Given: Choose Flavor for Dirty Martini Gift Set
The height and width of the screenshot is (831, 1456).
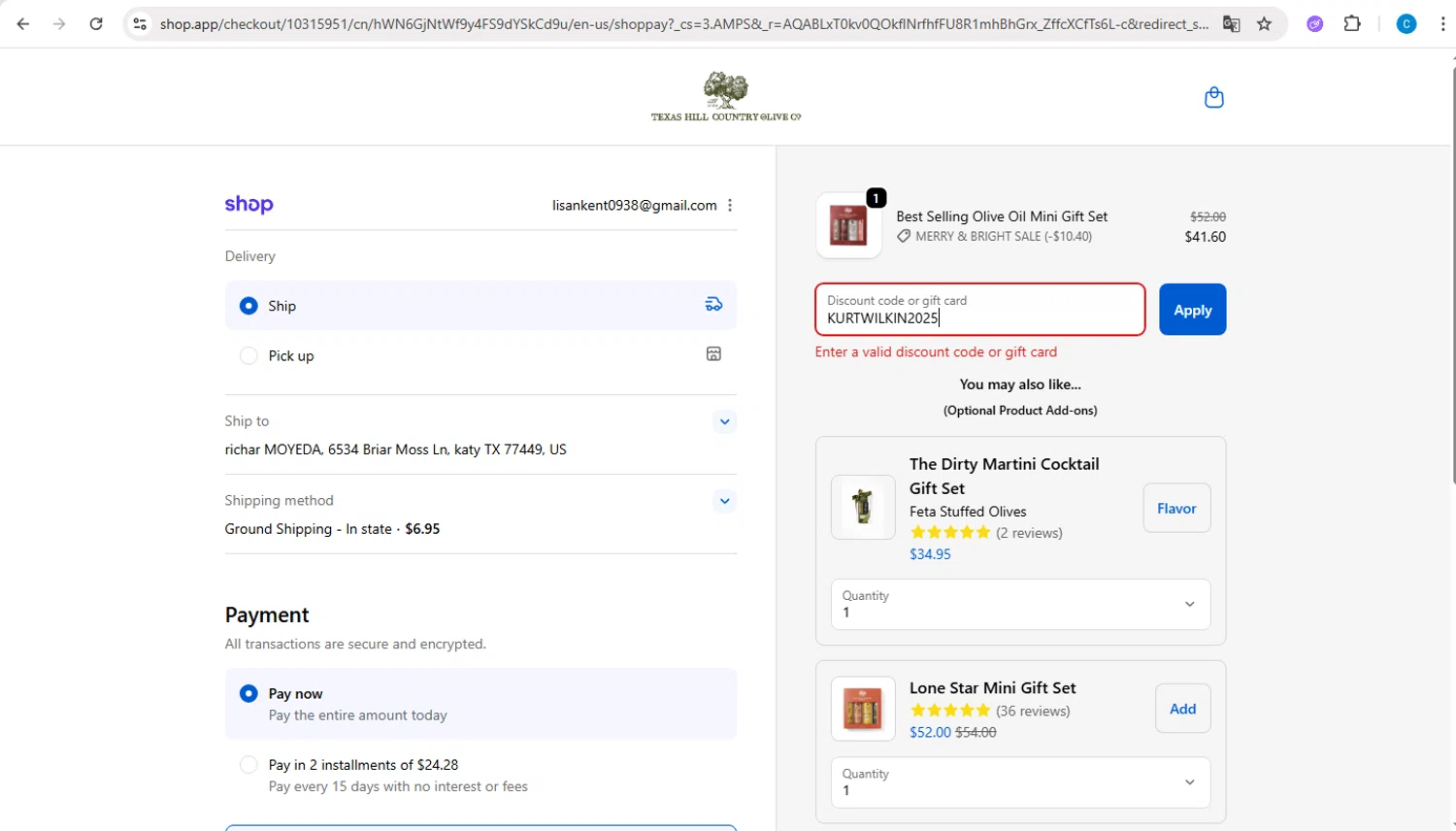Looking at the screenshot, I should (x=1176, y=508).
